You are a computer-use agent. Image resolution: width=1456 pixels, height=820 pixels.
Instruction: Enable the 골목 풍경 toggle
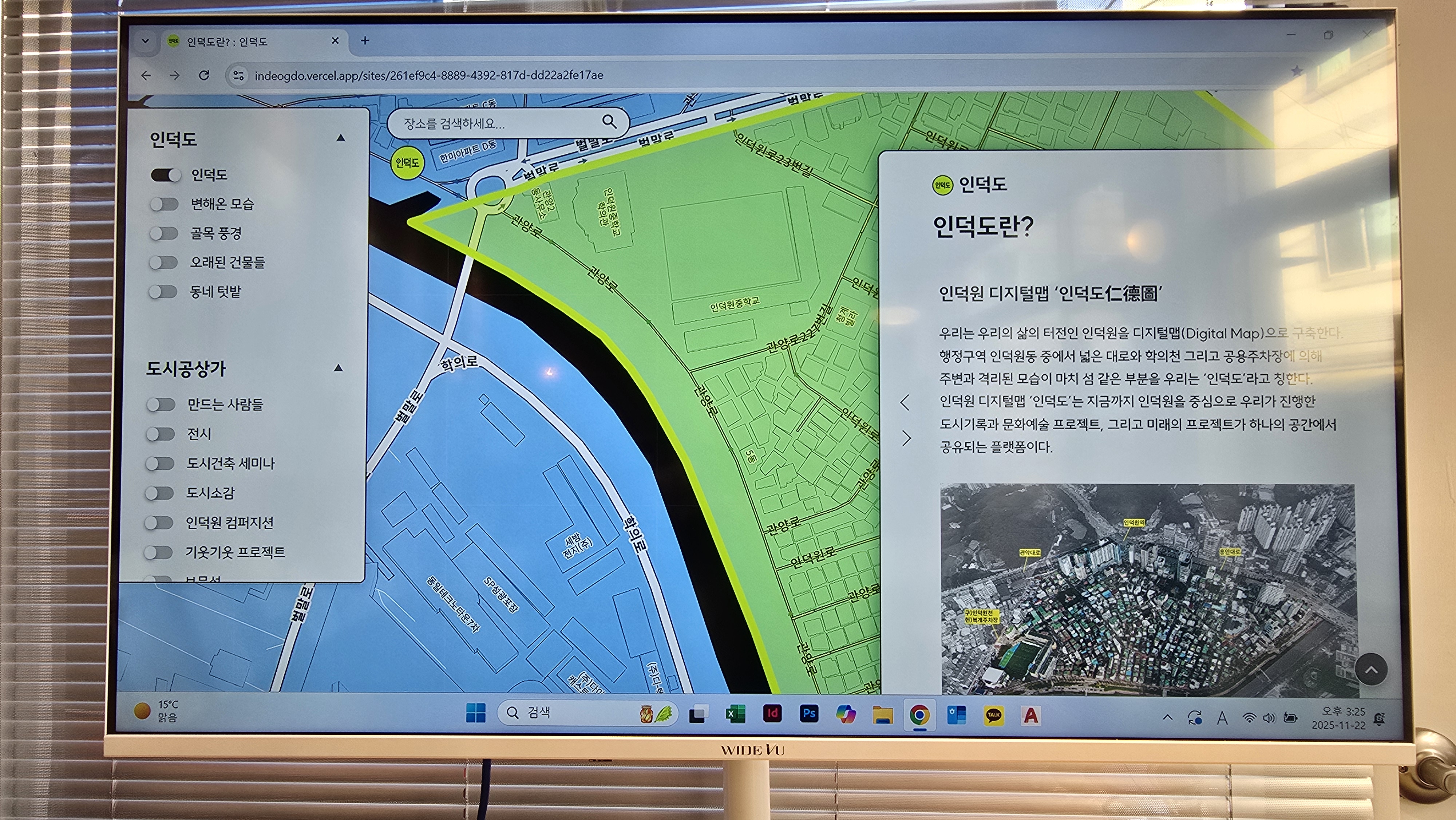[x=164, y=233]
